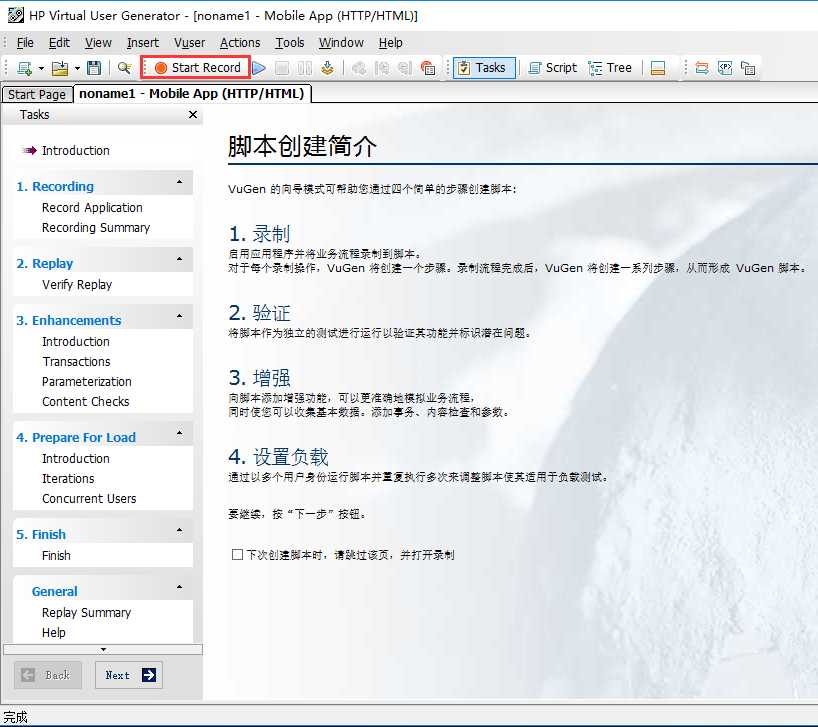Screen dimensions: 818x727
Task: Click the Start Record button
Action: click(196, 67)
